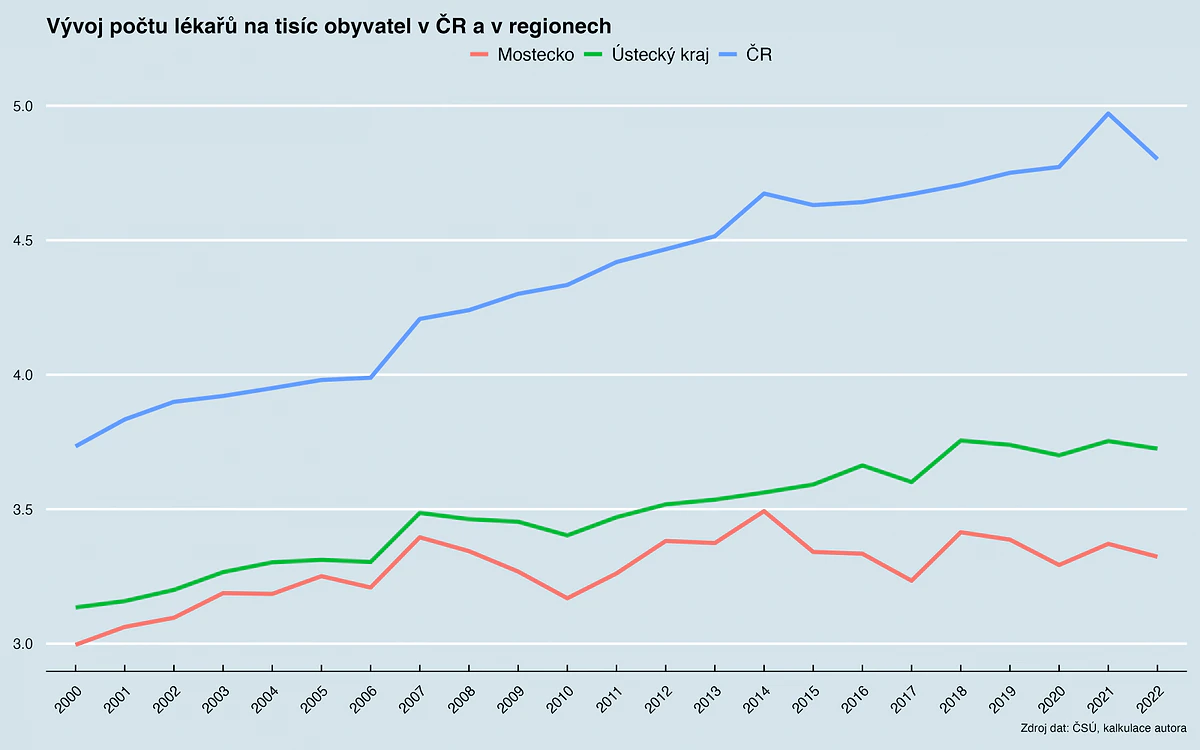
Task: Click the Mostecko line peak at 2014
Action: (x=764, y=511)
